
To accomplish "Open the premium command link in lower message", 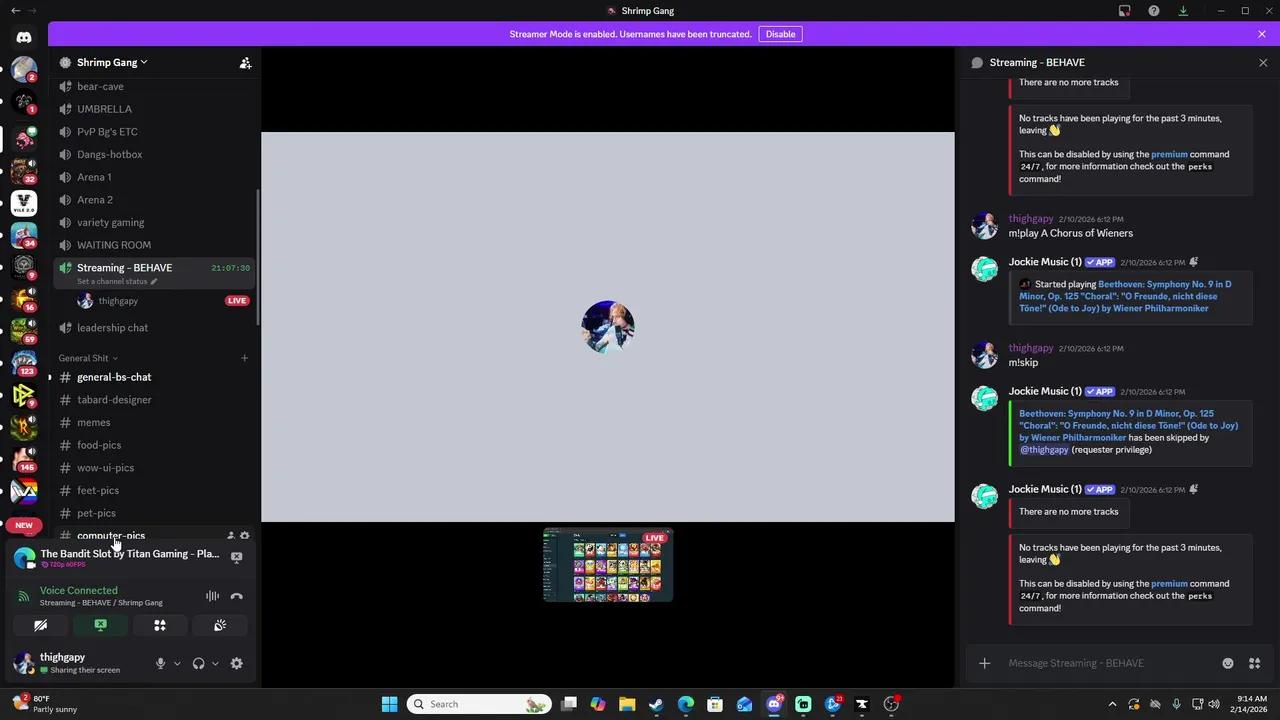I will click(x=1169, y=584).
